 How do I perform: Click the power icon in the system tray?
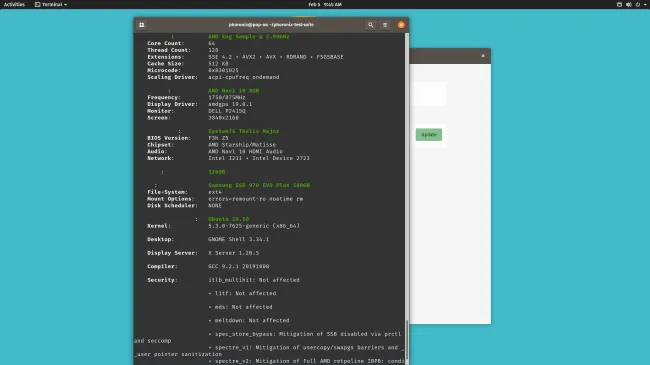638,4
